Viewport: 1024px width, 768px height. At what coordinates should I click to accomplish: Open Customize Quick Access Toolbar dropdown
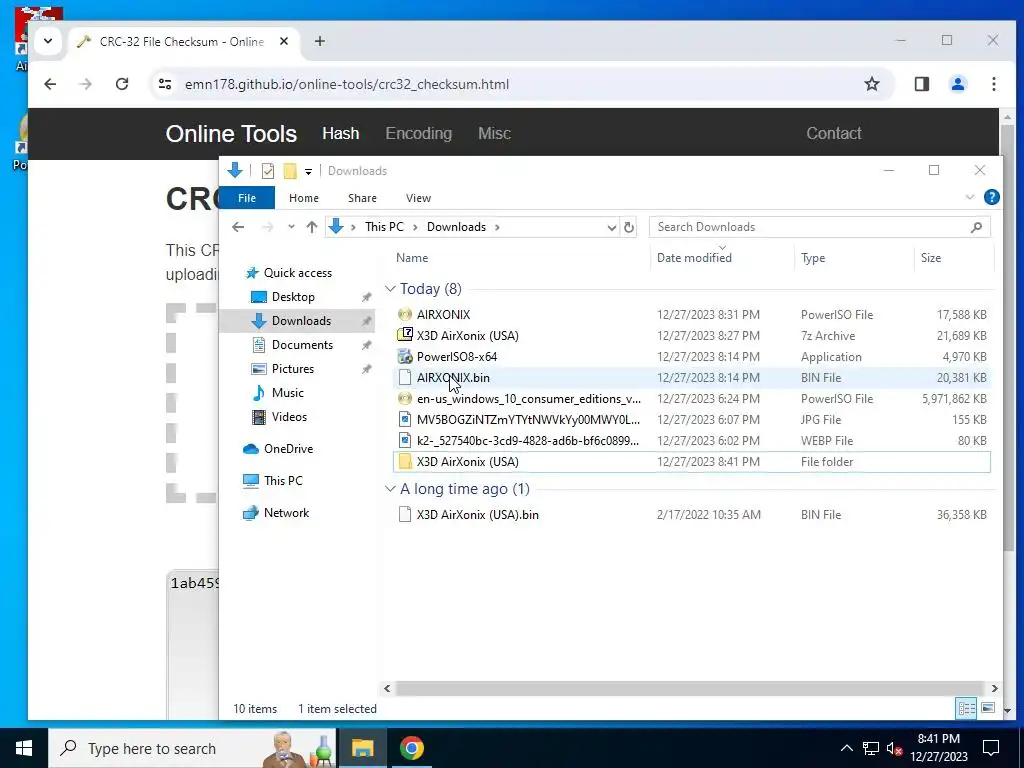click(308, 172)
